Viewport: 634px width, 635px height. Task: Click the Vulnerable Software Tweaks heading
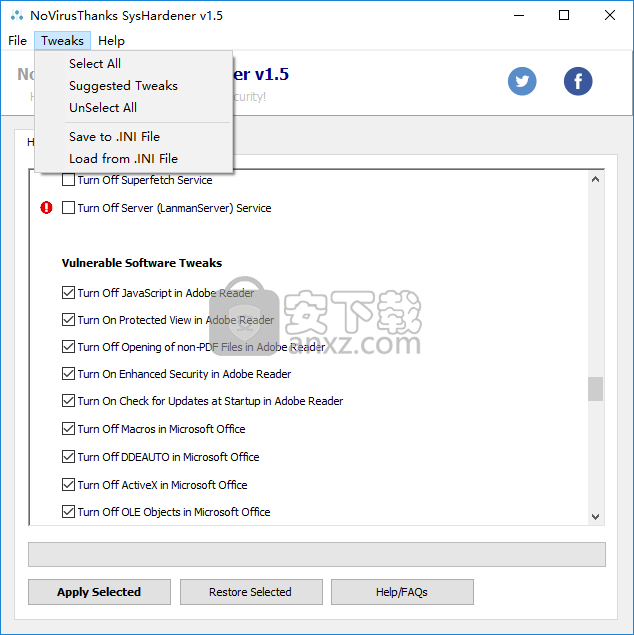[142, 263]
